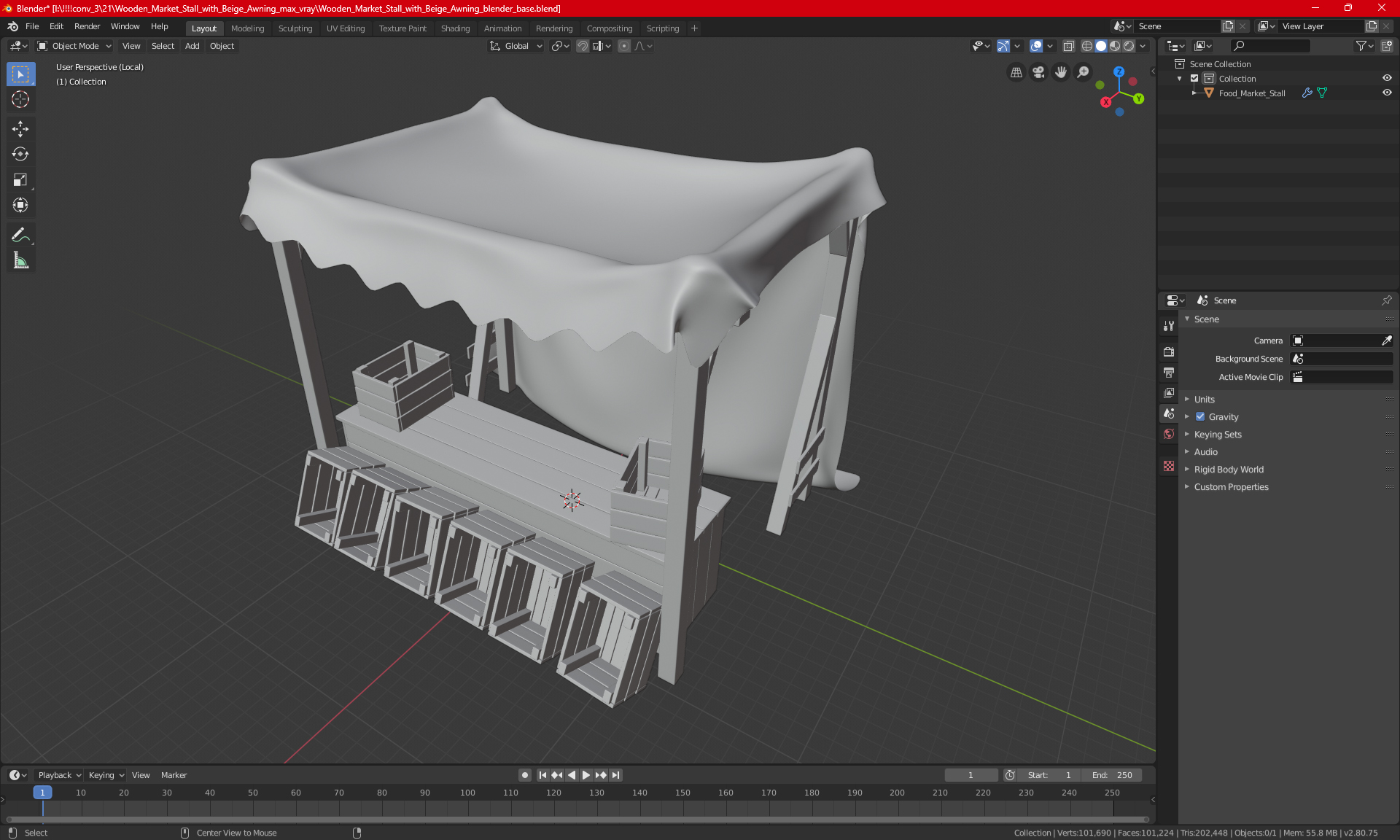Open Active Tool and Workspace settings tab

coord(1169,326)
